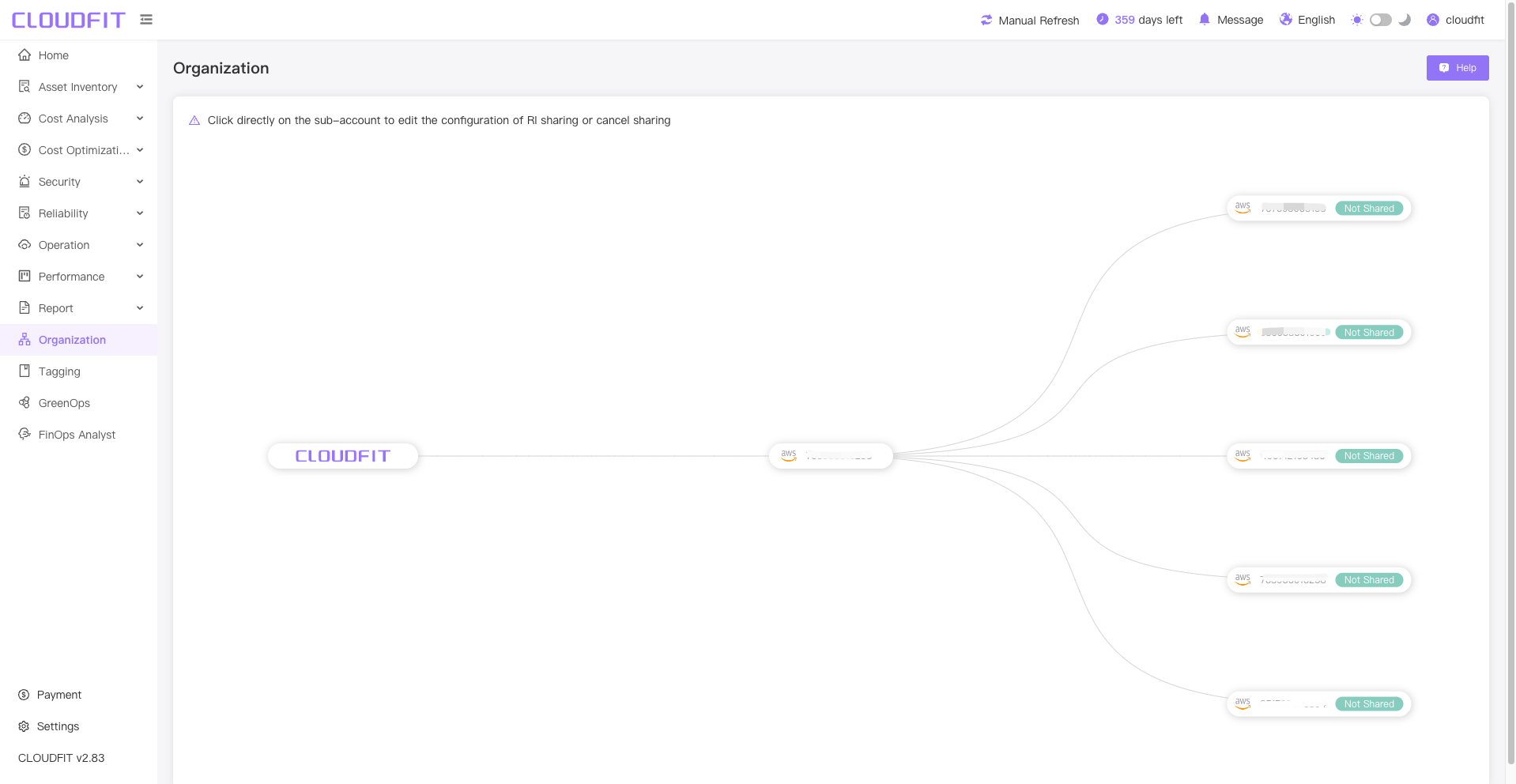Expand the Security chevron
1516x784 pixels.
(140, 182)
